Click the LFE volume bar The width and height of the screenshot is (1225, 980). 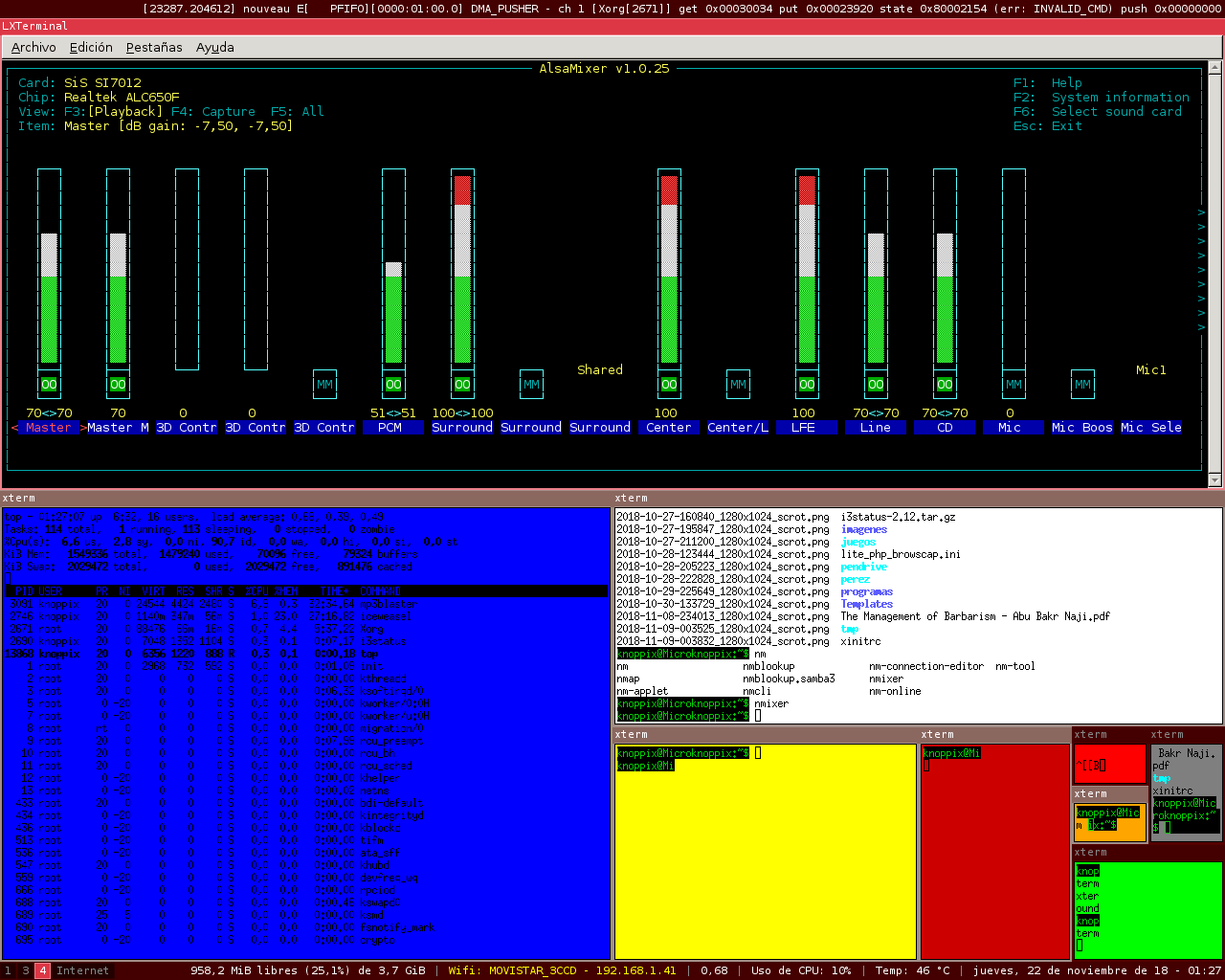click(x=807, y=269)
